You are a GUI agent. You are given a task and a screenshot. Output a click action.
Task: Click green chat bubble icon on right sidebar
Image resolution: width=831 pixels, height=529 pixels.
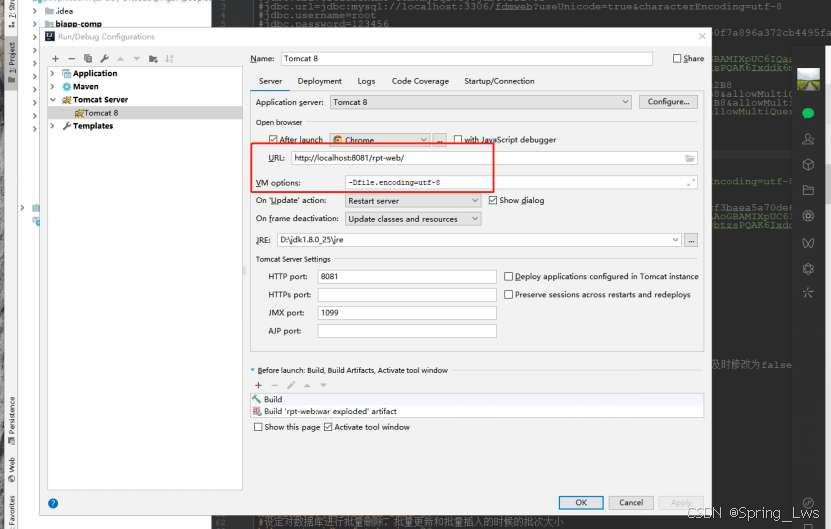pyautogui.click(x=808, y=113)
